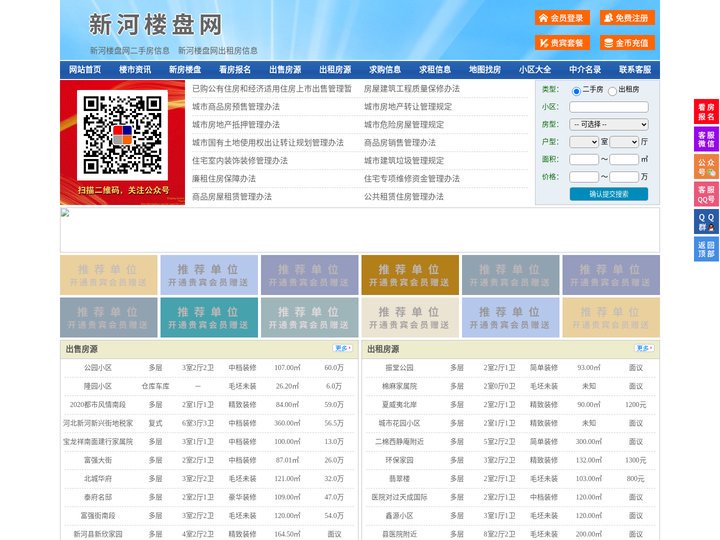Click the purple 客服微信 side icon

pyautogui.click(x=706, y=139)
